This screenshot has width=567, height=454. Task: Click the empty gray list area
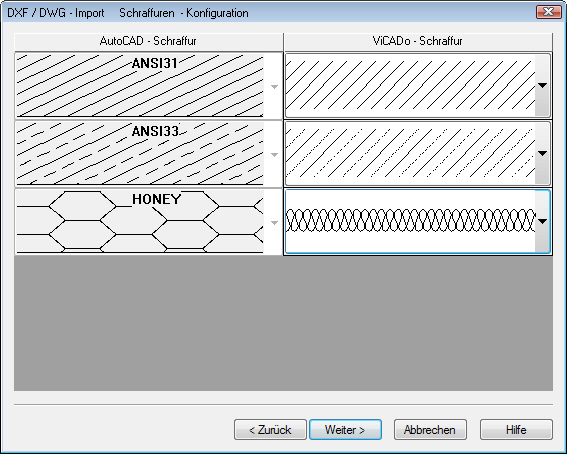point(284,323)
